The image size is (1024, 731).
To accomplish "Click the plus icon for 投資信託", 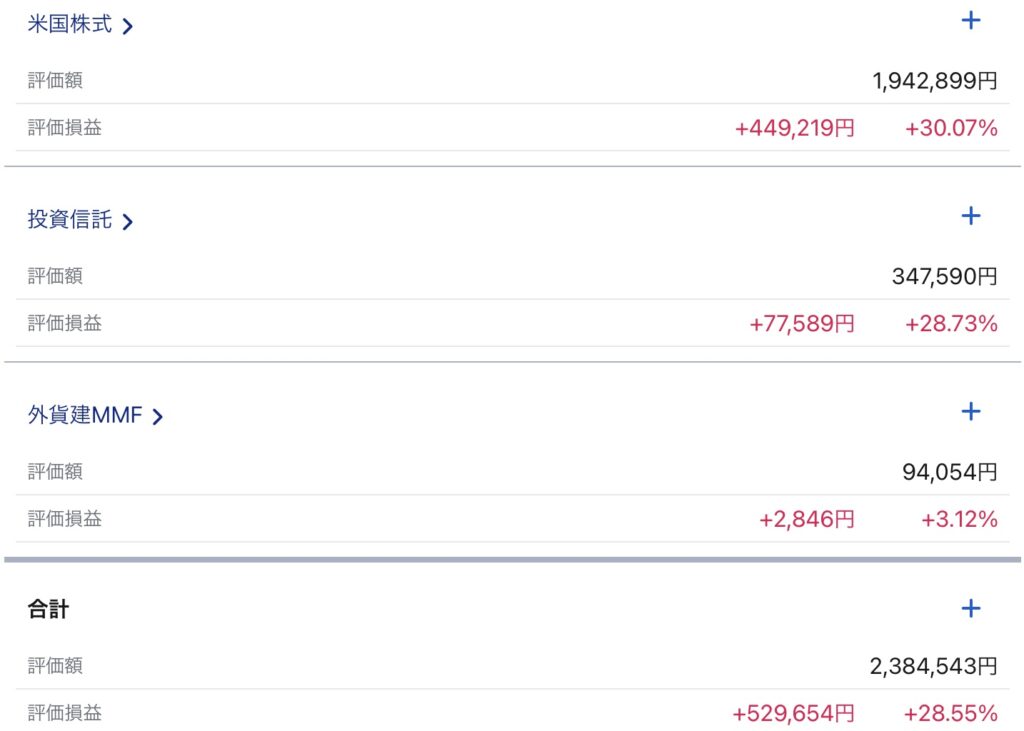I will coord(970,216).
